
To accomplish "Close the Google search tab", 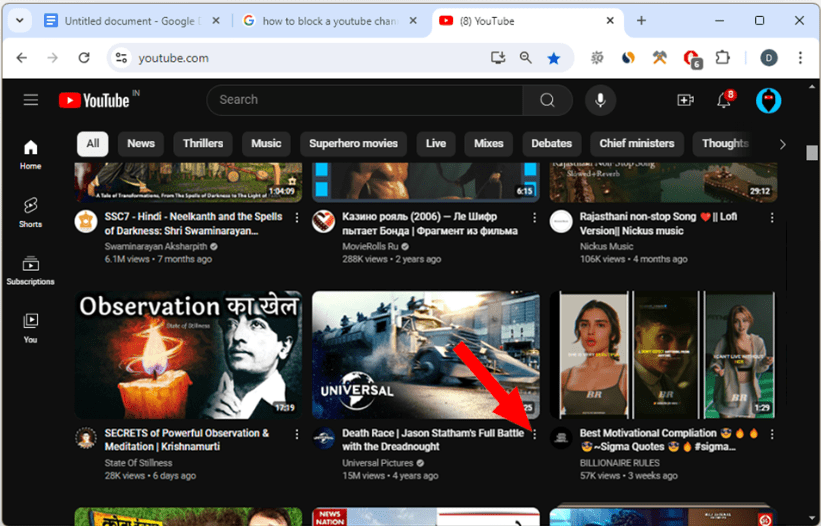I will point(413,21).
